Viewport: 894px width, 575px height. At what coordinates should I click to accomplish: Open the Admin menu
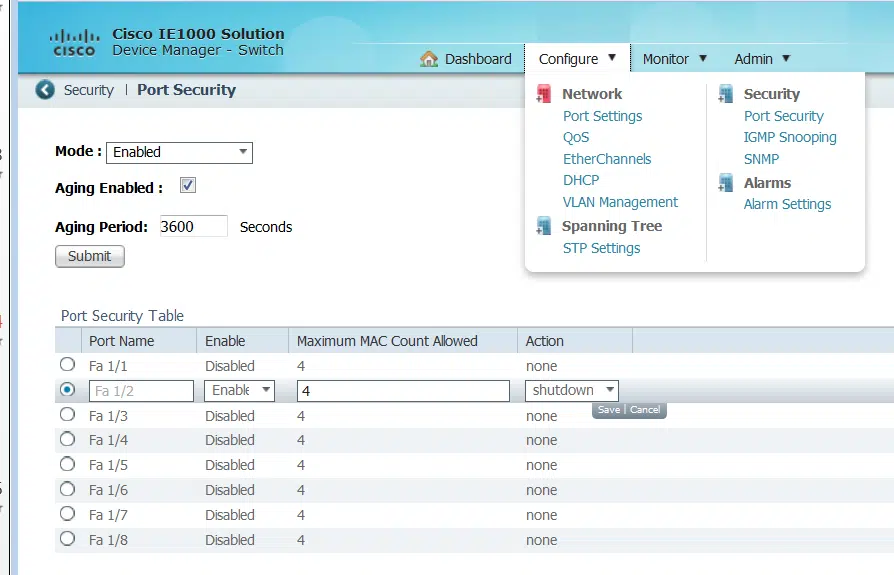pos(762,59)
